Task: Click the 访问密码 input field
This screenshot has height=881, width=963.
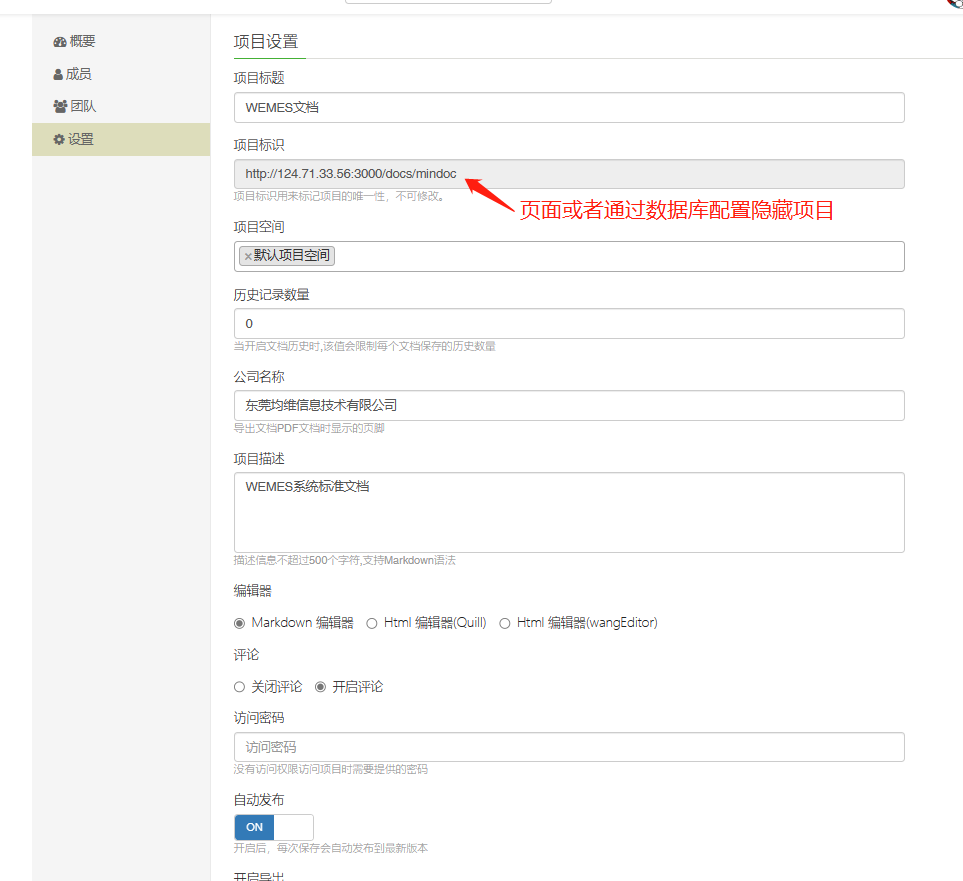Action: [x=568, y=747]
